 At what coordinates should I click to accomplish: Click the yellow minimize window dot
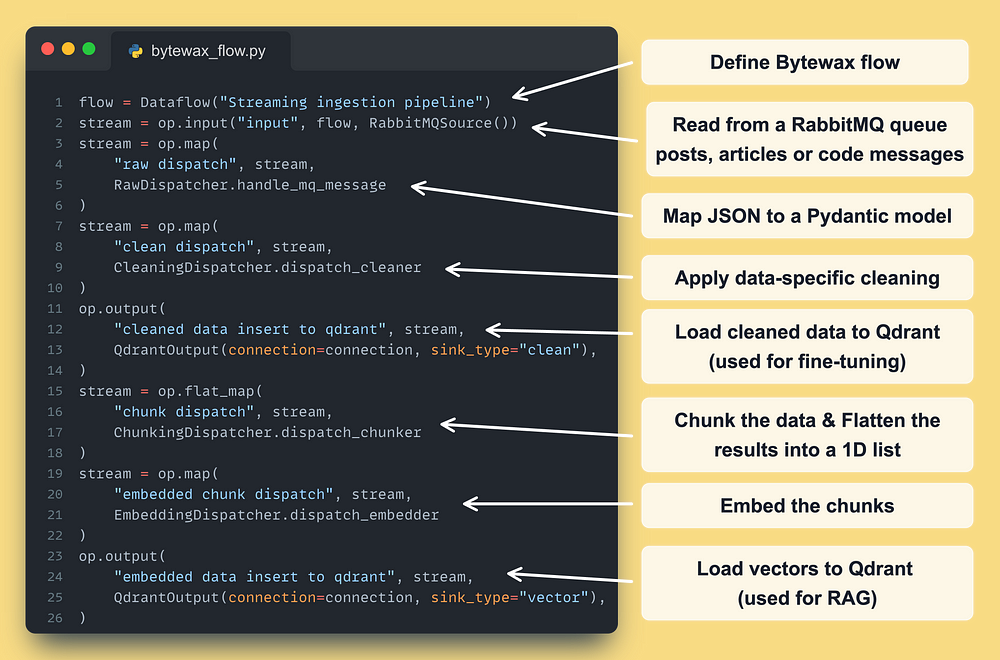pos(68,49)
